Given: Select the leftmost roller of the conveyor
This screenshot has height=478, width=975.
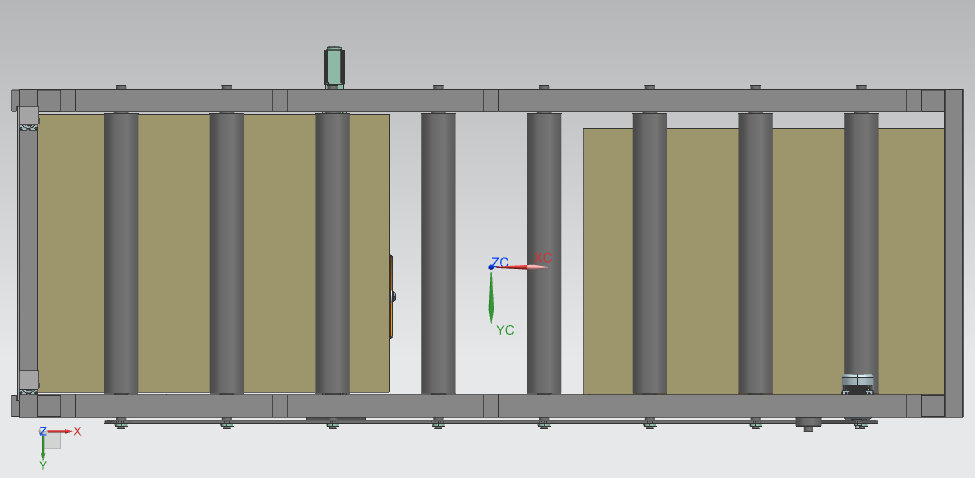Looking at the screenshot, I should [x=121, y=253].
